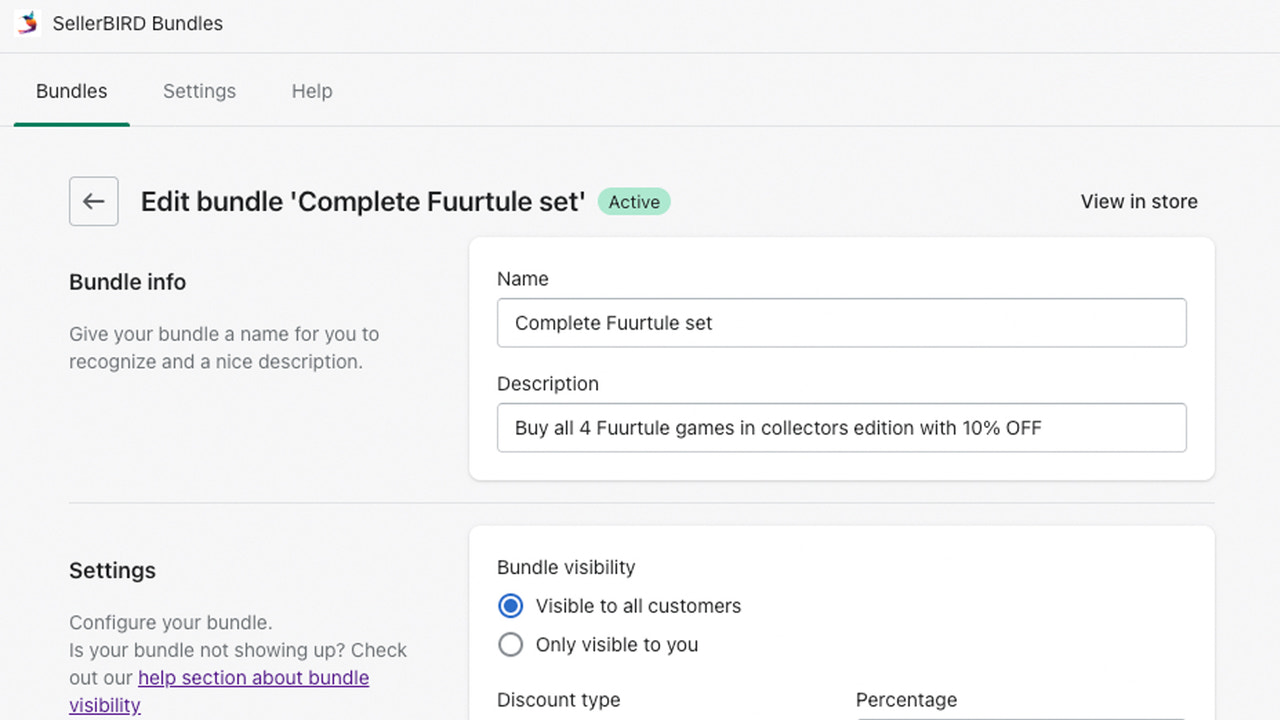Follow the 'help section about bundle visibility' link
Image resolution: width=1280 pixels, height=720 pixels.
point(253,678)
